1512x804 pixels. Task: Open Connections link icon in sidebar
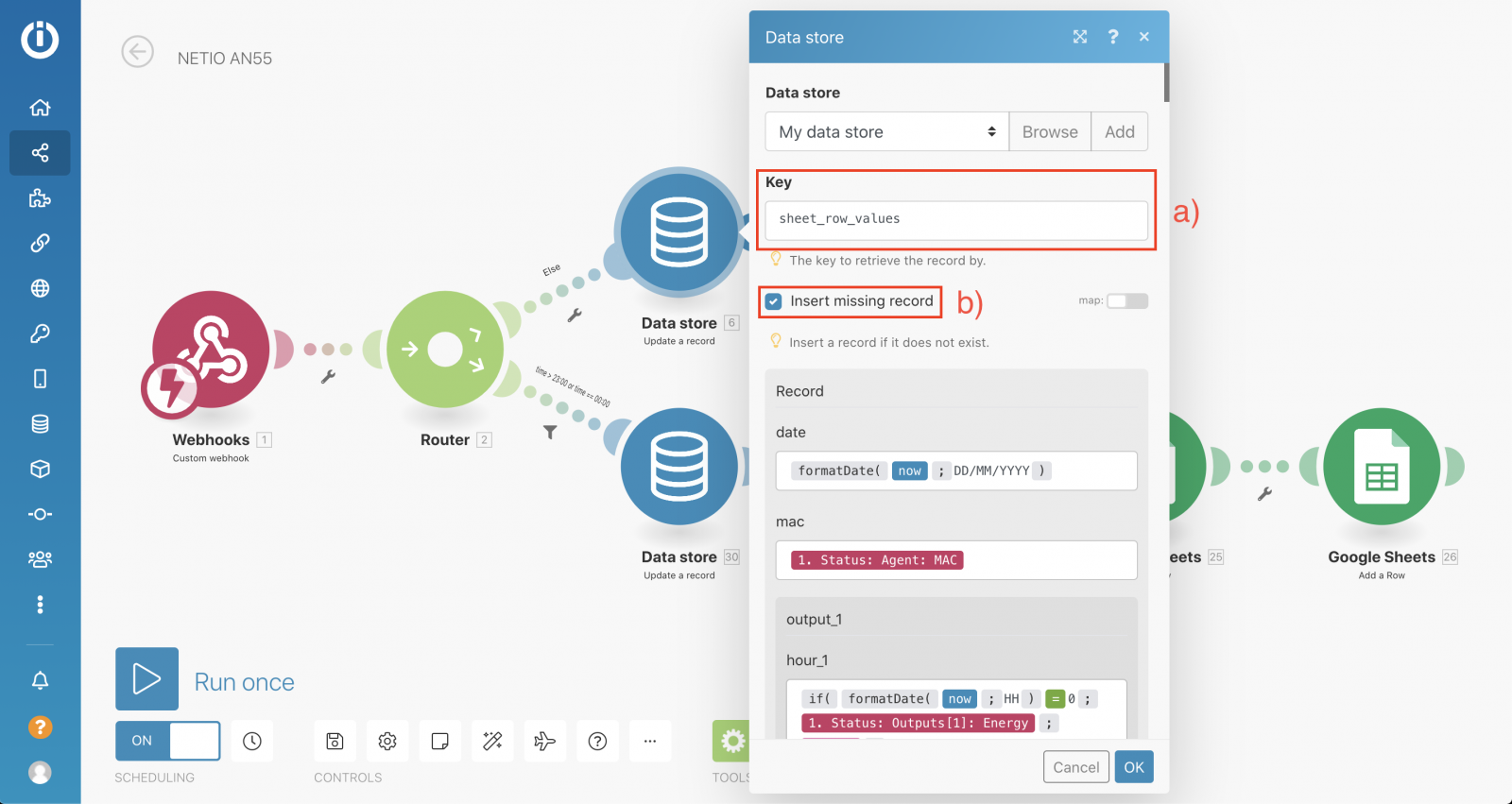click(40, 243)
